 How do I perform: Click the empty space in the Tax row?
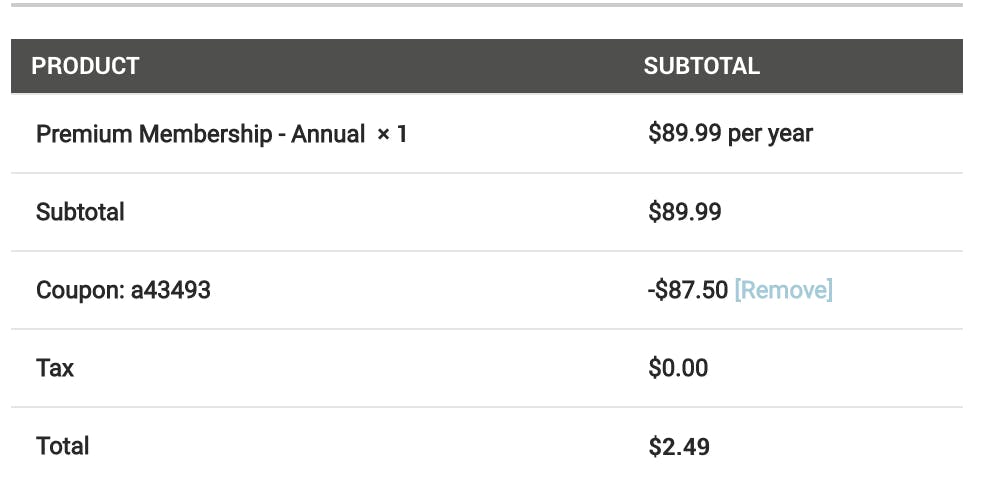pyautogui.click(x=359, y=368)
